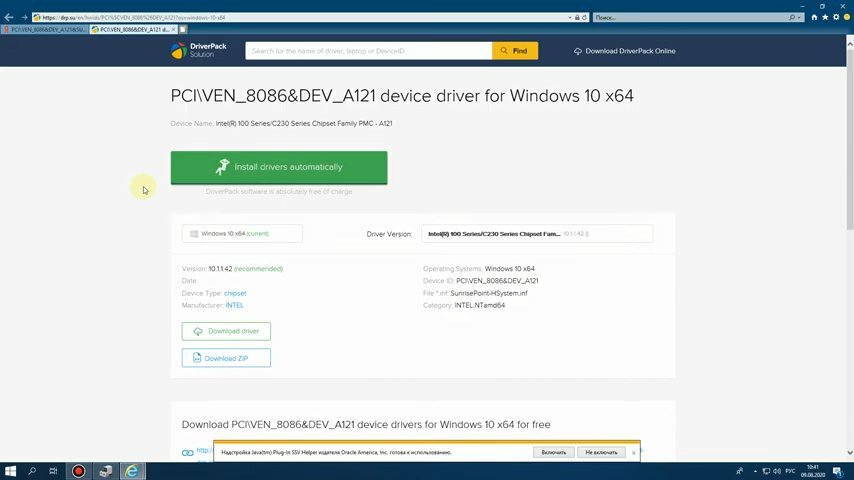Close the Java plug-in notification bar
The height and width of the screenshot is (480, 854).
click(x=633, y=453)
